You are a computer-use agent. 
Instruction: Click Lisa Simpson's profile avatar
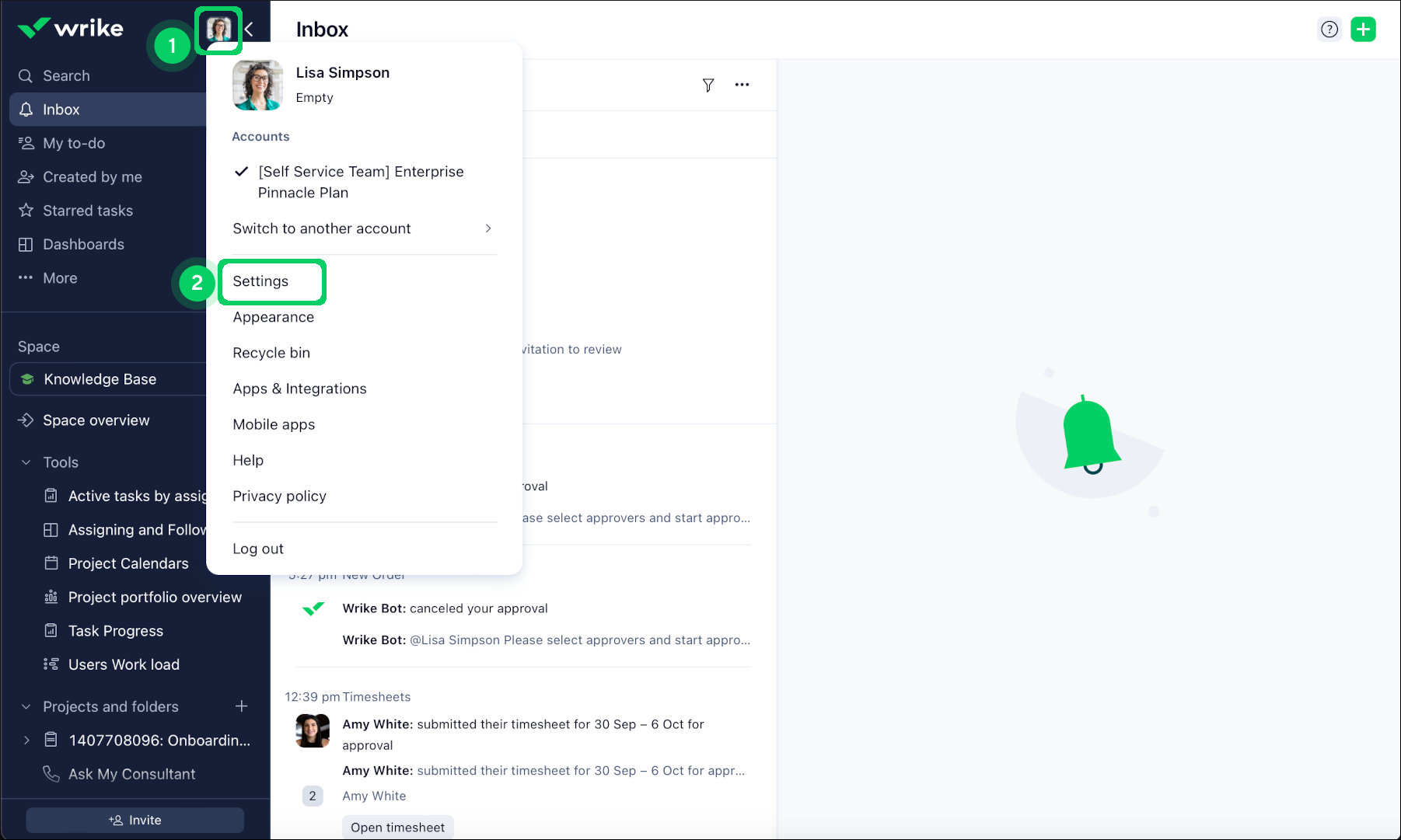point(218,30)
